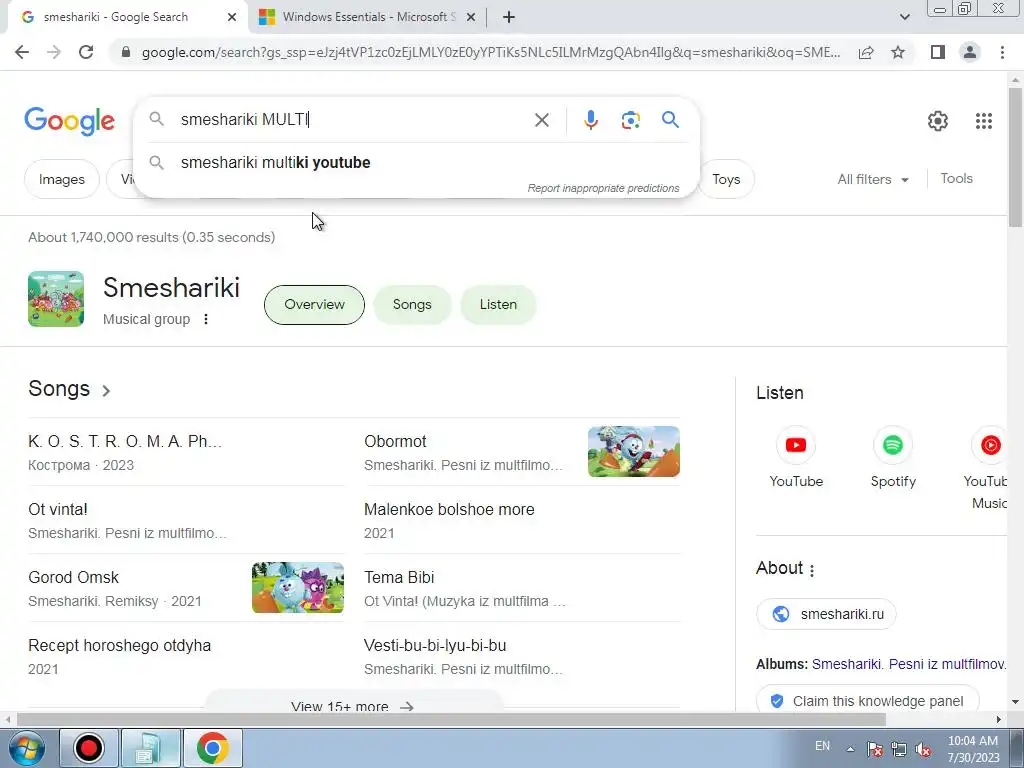The width and height of the screenshot is (1024, 768).
Task: Open the Chrome three-dot menu
Action: click(1002, 52)
